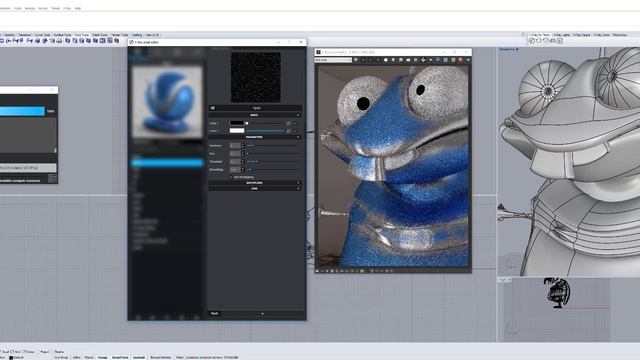Click the folder icon in frame buffer toolbar

(x=408, y=60)
